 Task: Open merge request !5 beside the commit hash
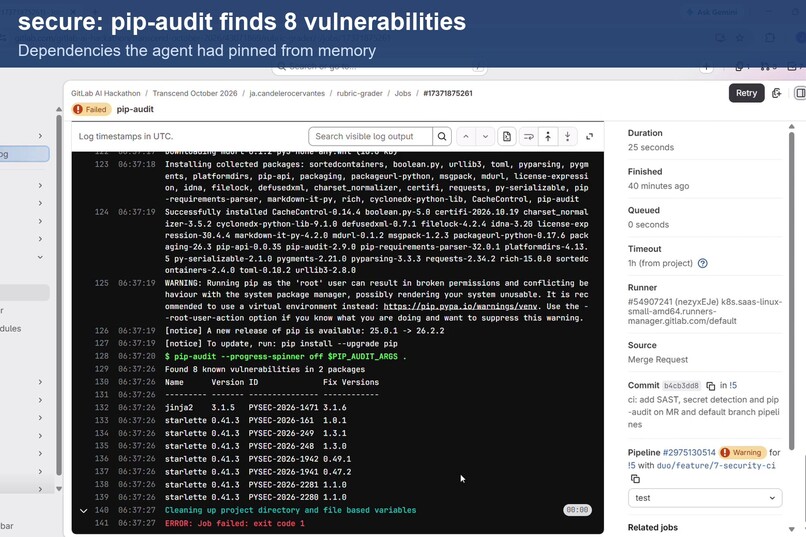pos(733,385)
